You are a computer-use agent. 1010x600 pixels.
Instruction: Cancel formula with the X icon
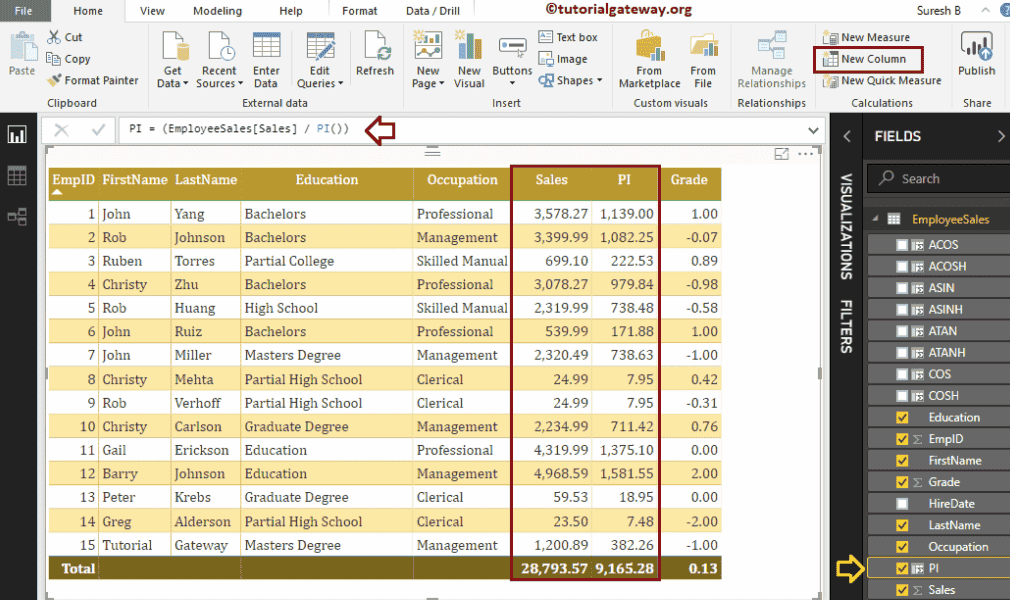(62, 130)
